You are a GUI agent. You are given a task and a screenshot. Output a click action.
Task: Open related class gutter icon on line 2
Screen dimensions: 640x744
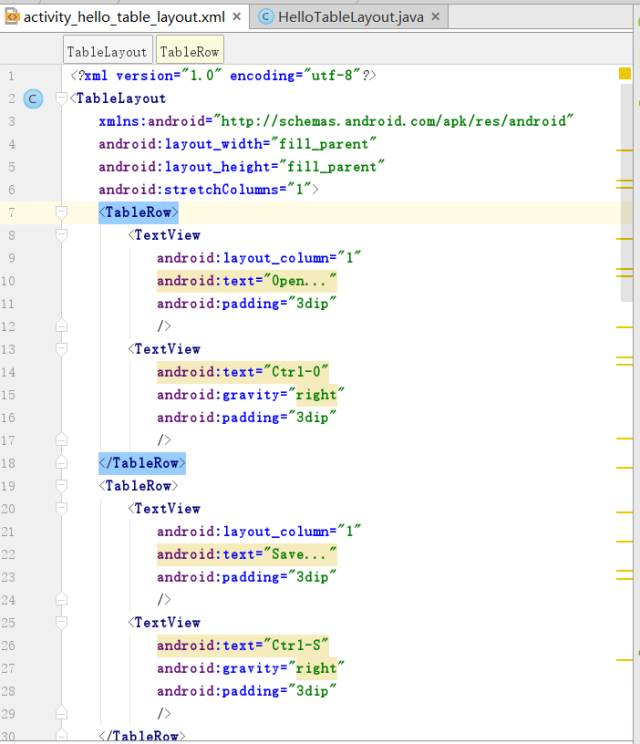click(x=33, y=99)
